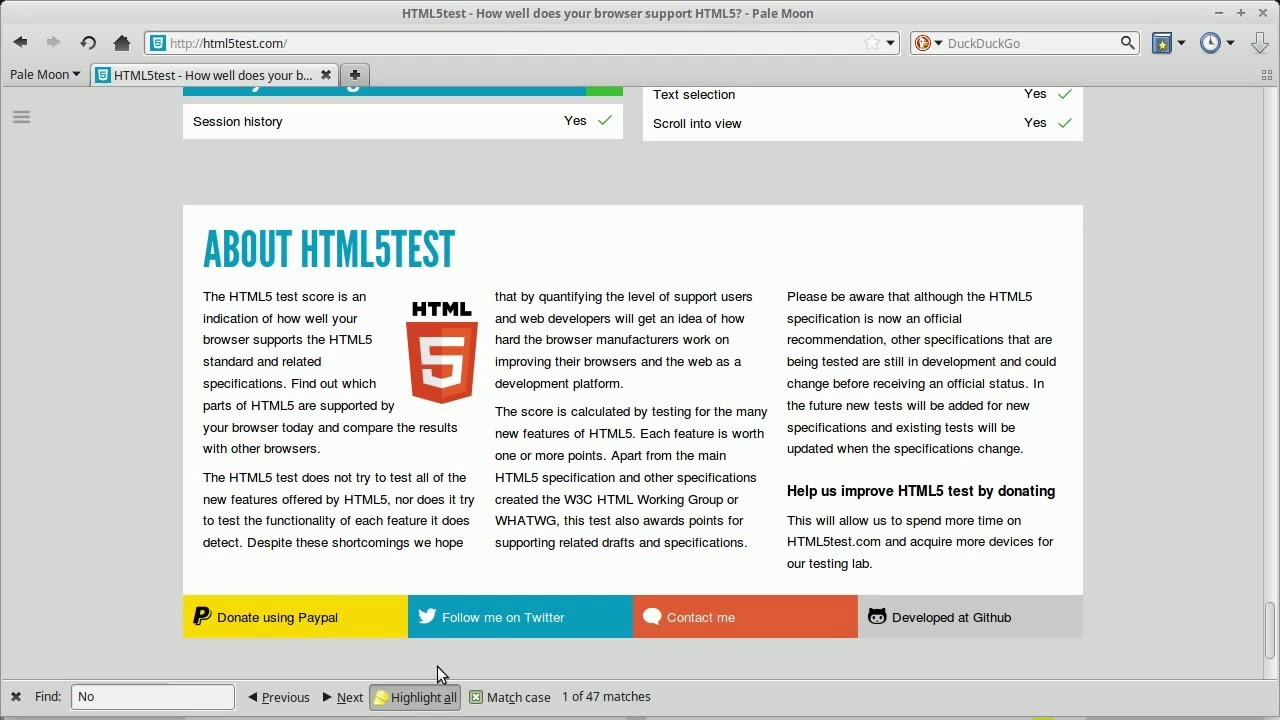Screen dimensions: 1280x720
Task: Select the HTML5test tab
Action: (214, 75)
